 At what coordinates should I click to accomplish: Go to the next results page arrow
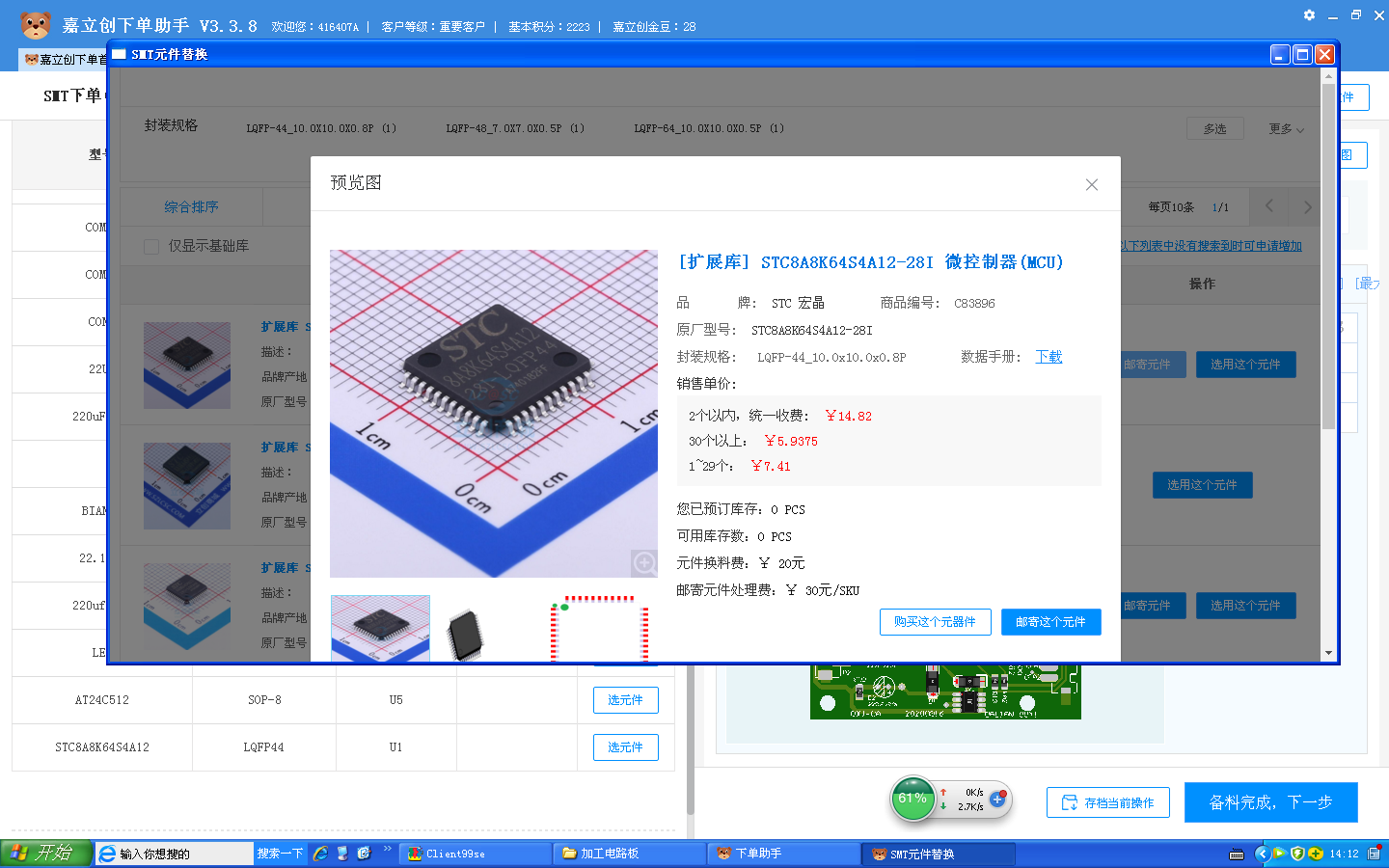[x=1307, y=206]
